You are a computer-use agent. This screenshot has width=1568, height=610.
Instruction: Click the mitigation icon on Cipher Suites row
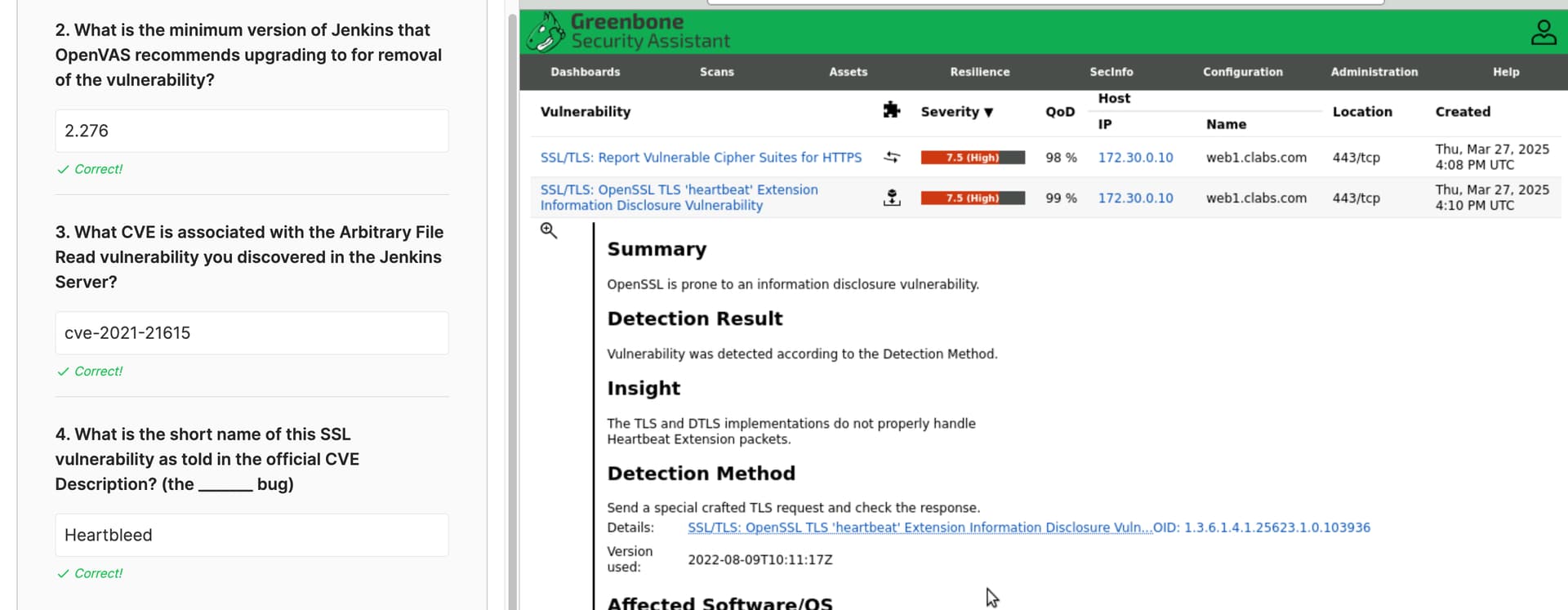tap(892, 157)
